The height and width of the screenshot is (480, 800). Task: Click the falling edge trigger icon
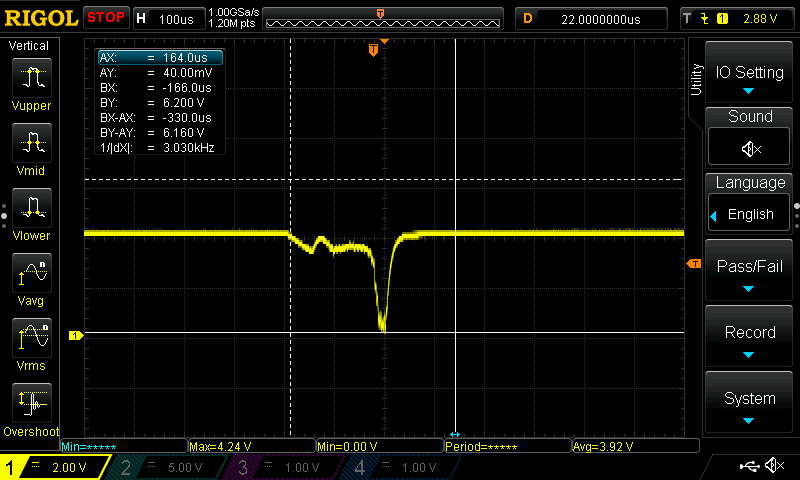705,19
